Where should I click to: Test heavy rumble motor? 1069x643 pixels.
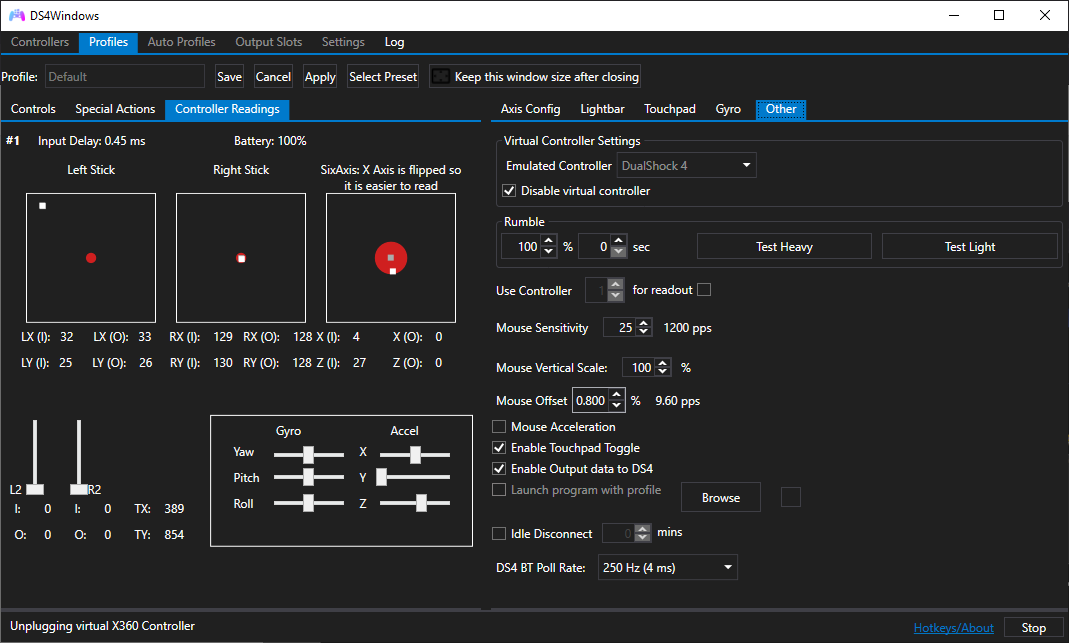click(784, 247)
